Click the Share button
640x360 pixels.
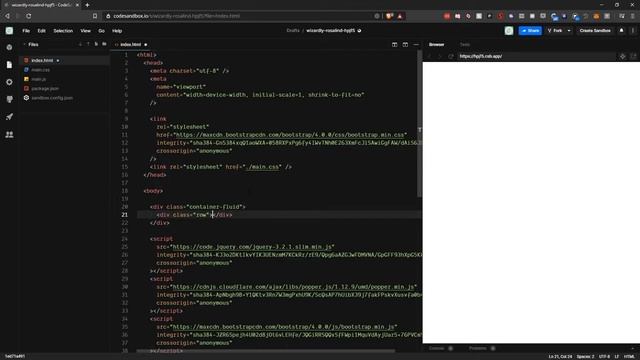pos(530,31)
